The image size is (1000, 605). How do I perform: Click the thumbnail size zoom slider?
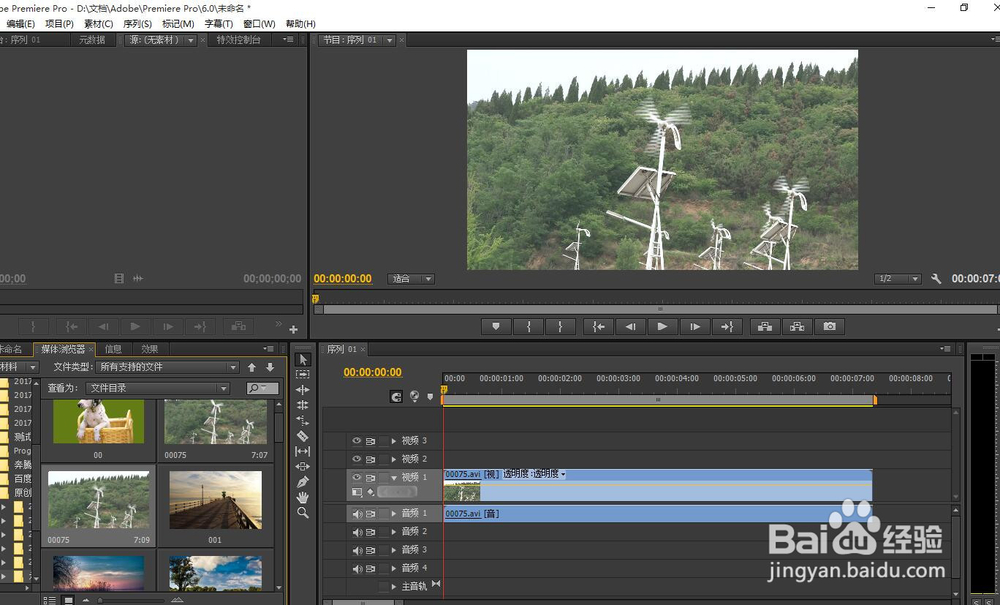(x=100, y=600)
